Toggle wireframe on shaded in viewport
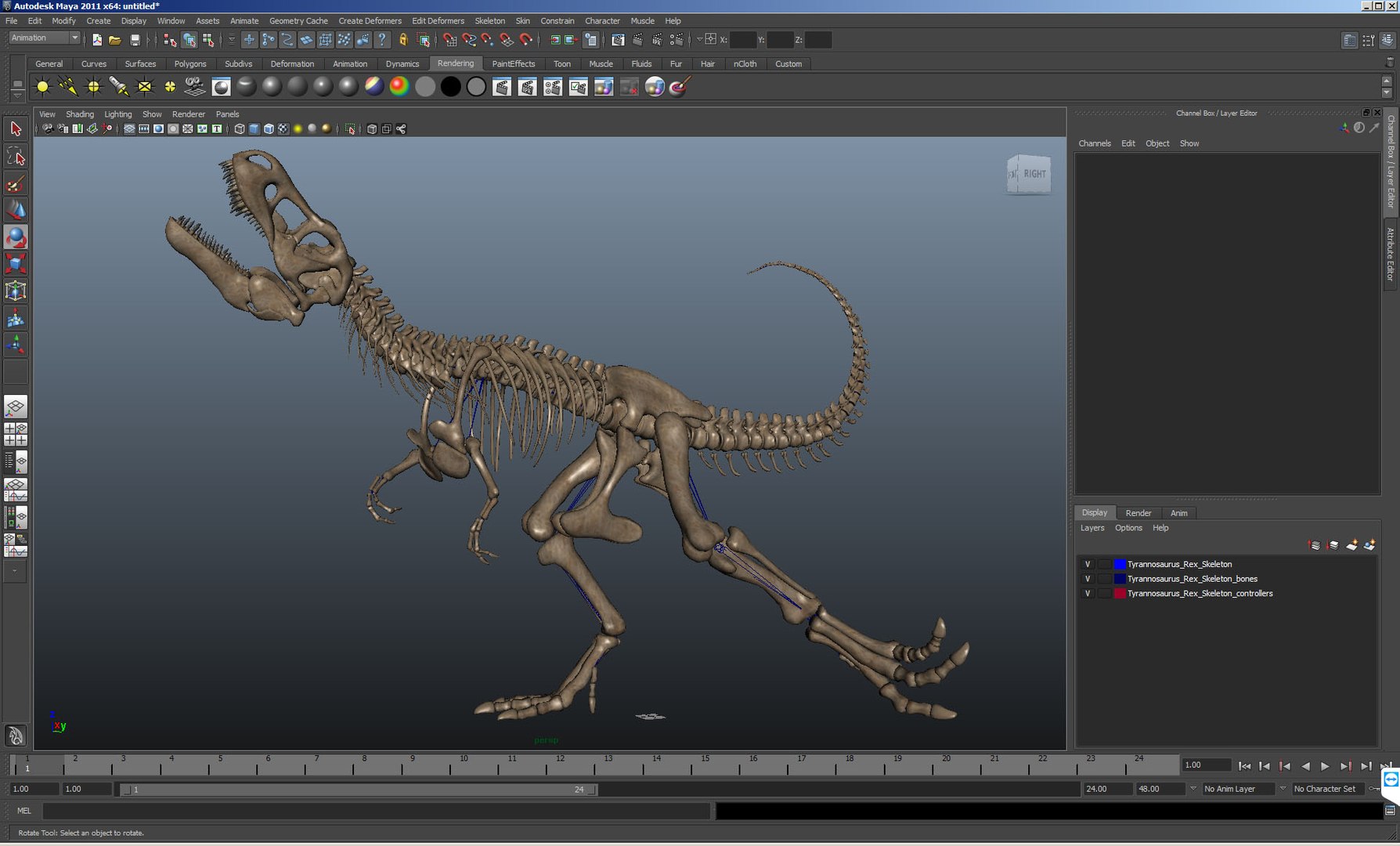The height and width of the screenshot is (846, 1400). [x=269, y=129]
